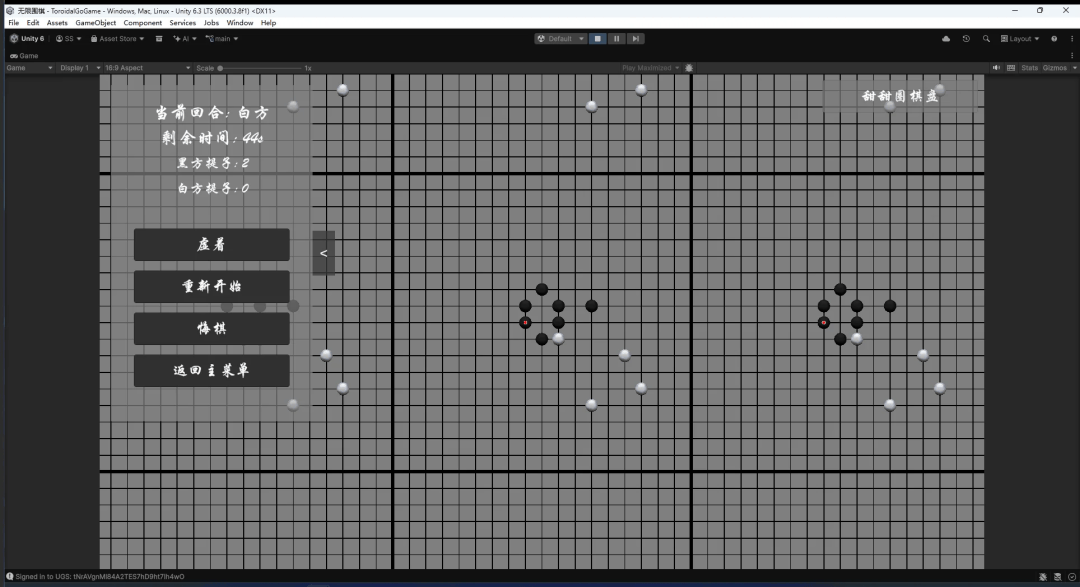Stop play mode with the stop button

tap(598, 39)
